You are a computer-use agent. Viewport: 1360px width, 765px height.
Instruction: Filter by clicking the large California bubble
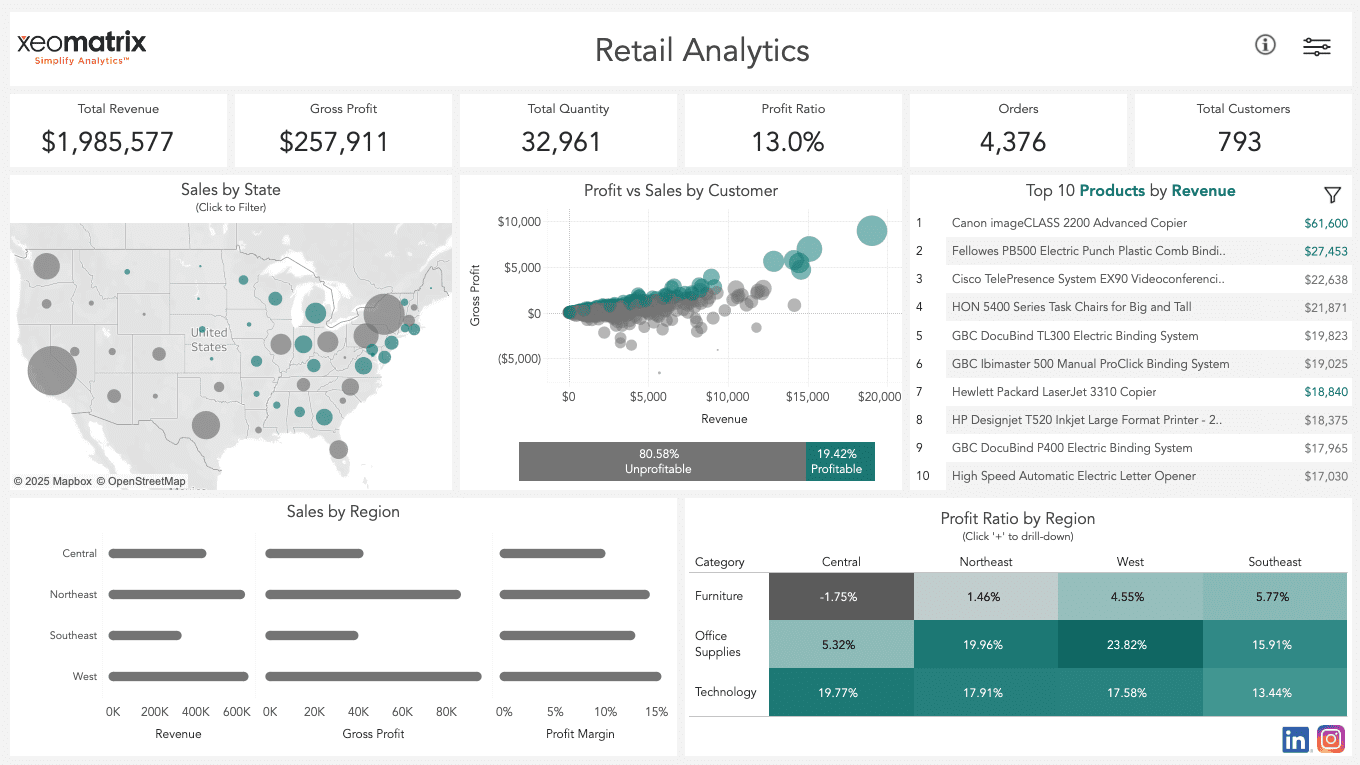click(x=52, y=370)
